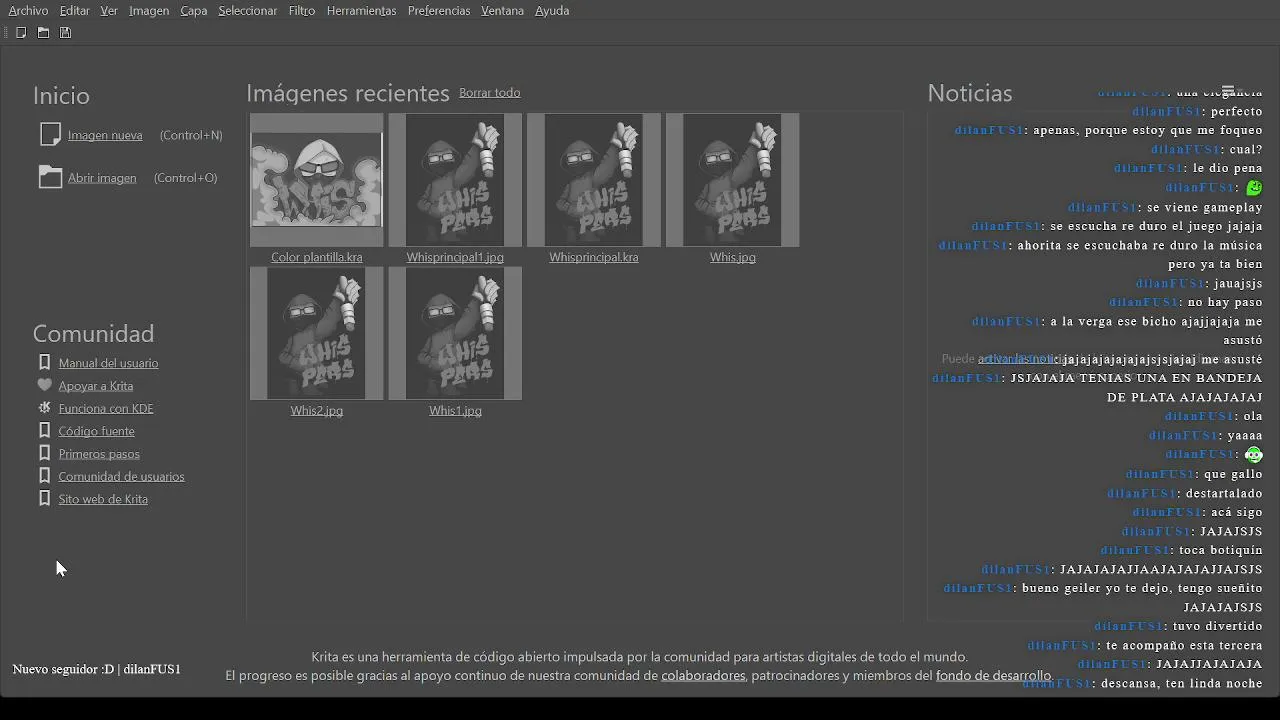Open the Primeros pasos link

99,454
